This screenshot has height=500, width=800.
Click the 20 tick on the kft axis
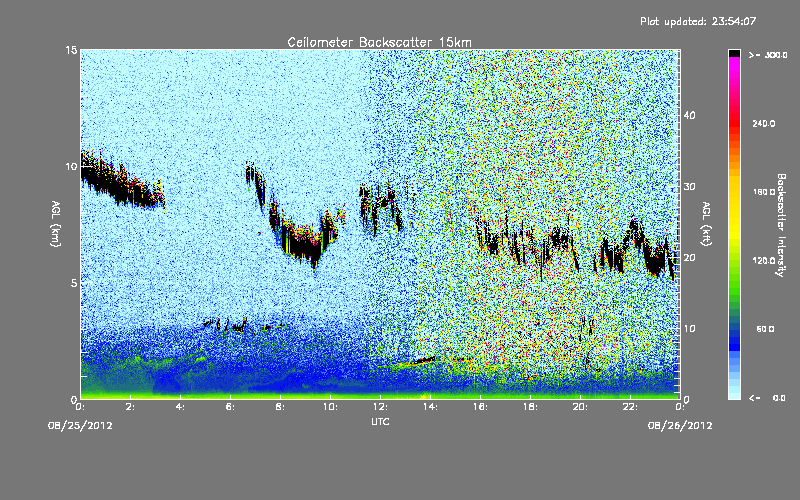(x=689, y=258)
